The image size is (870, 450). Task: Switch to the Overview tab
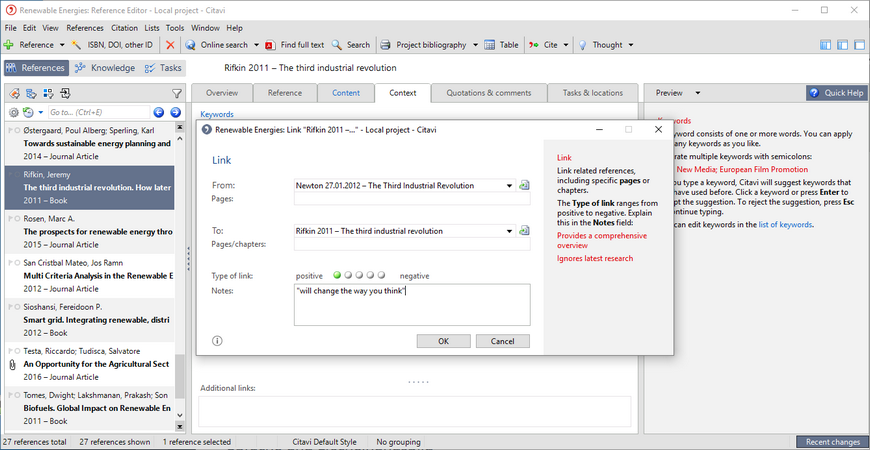(x=221, y=93)
